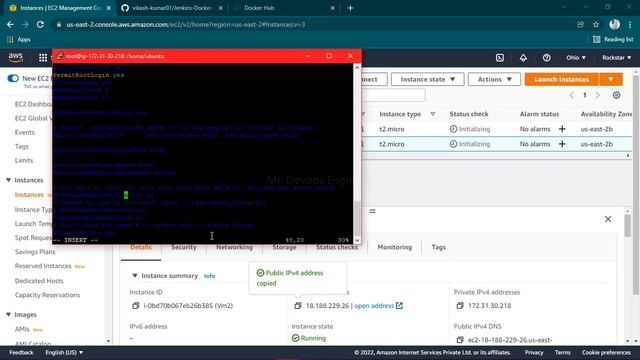Open the public IP open address link
Image resolution: width=640 pixels, height=360 pixels.
(x=378, y=306)
